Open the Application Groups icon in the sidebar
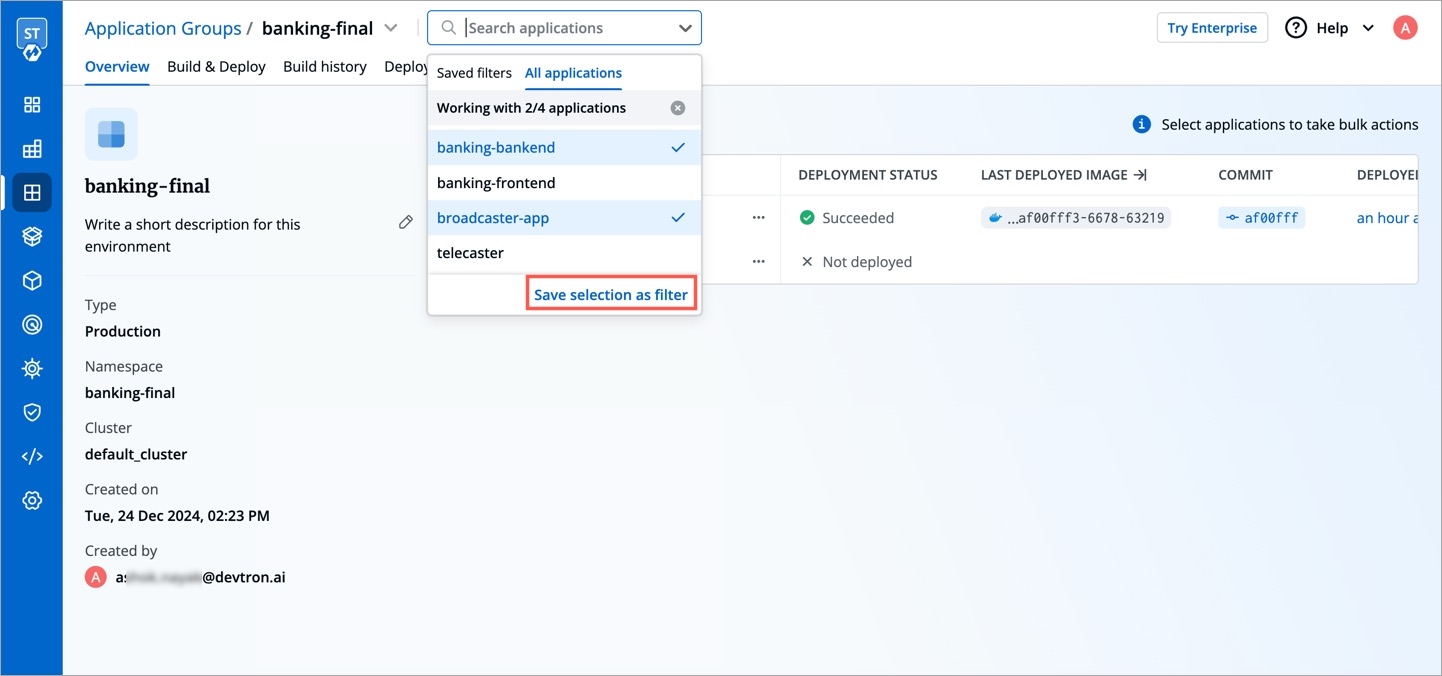The height and width of the screenshot is (676, 1442). (32, 193)
